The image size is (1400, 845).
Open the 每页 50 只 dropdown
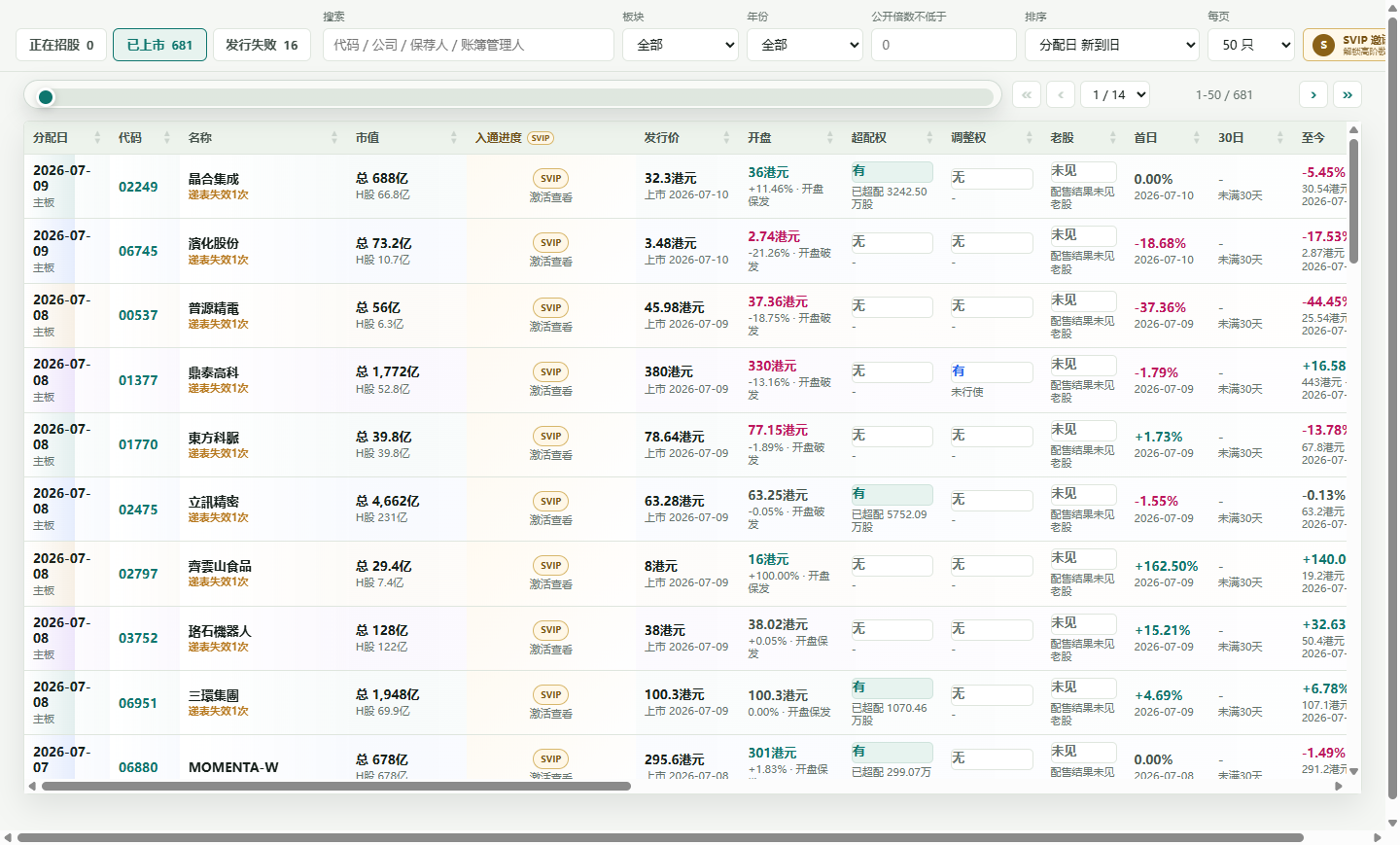(1251, 45)
